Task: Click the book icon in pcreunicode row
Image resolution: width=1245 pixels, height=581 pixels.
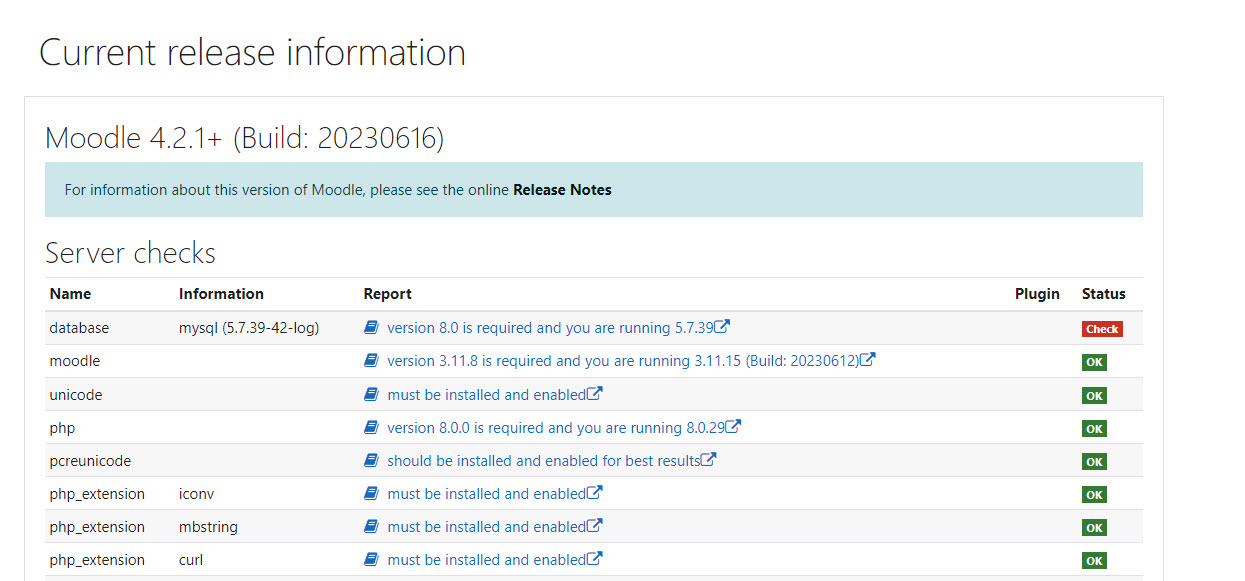Action: point(371,461)
